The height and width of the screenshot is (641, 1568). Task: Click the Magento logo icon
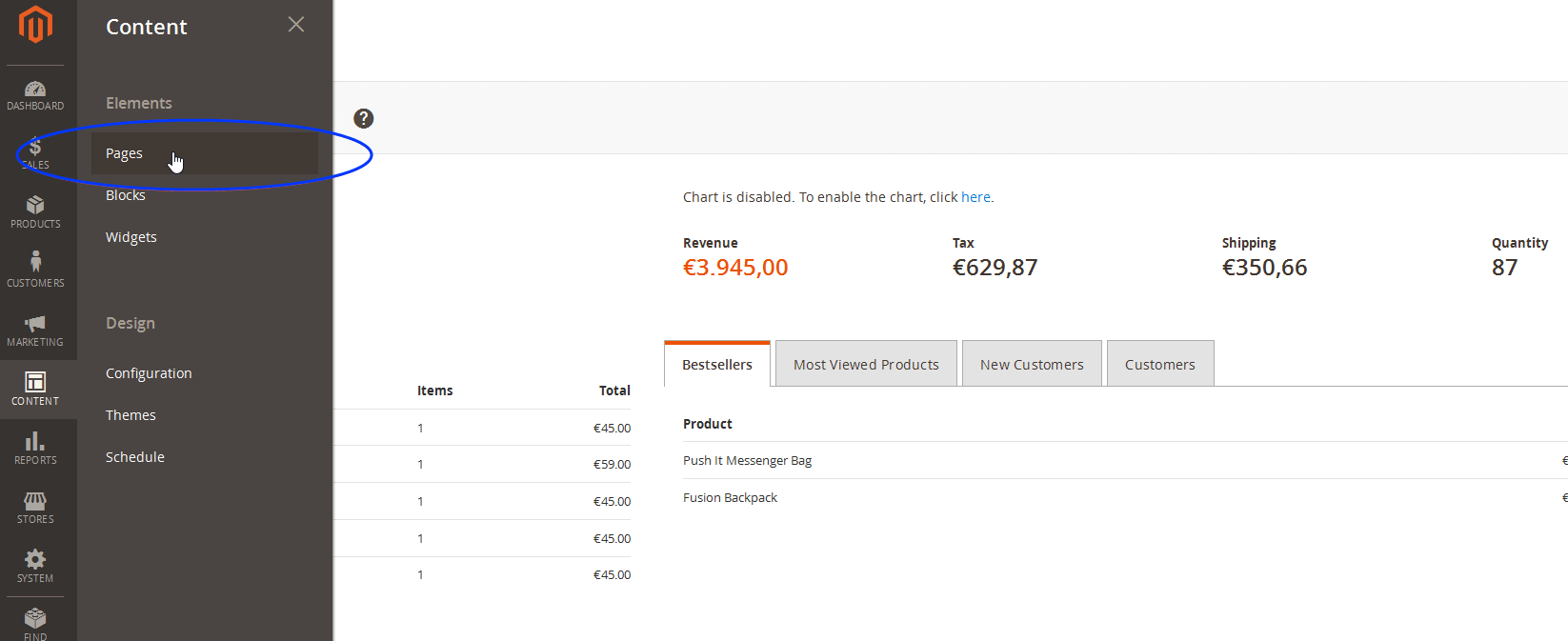point(35,25)
